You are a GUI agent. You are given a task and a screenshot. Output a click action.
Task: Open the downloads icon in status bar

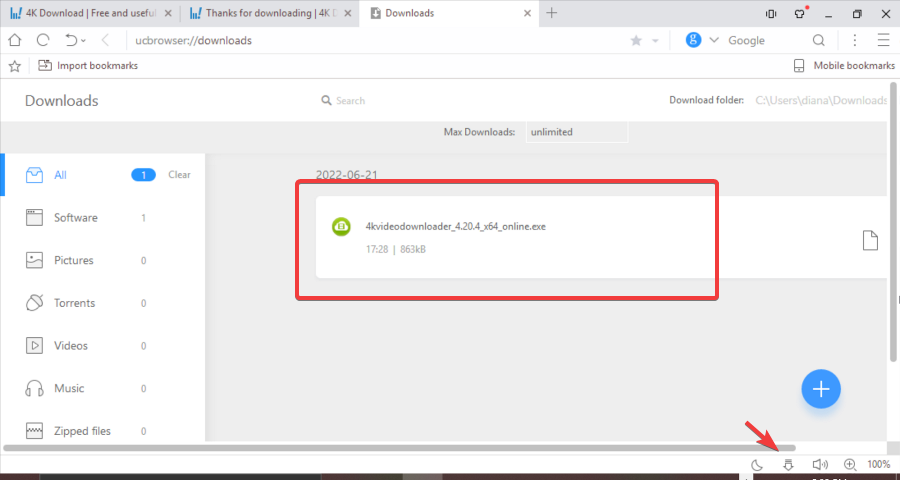[x=788, y=464]
